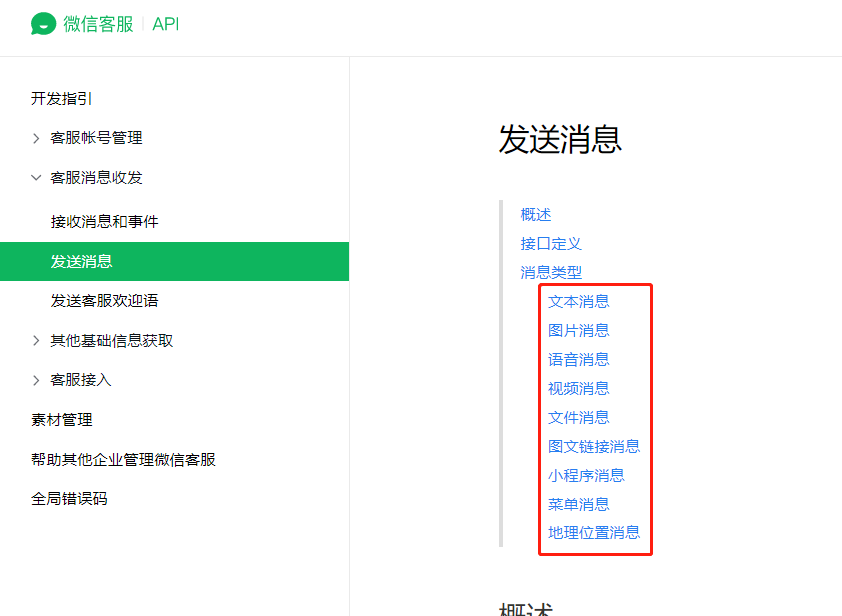This screenshot has width=842, height=616.
Task: Open 开发指引 in the sidebar
Action: (x=62, y=99)
